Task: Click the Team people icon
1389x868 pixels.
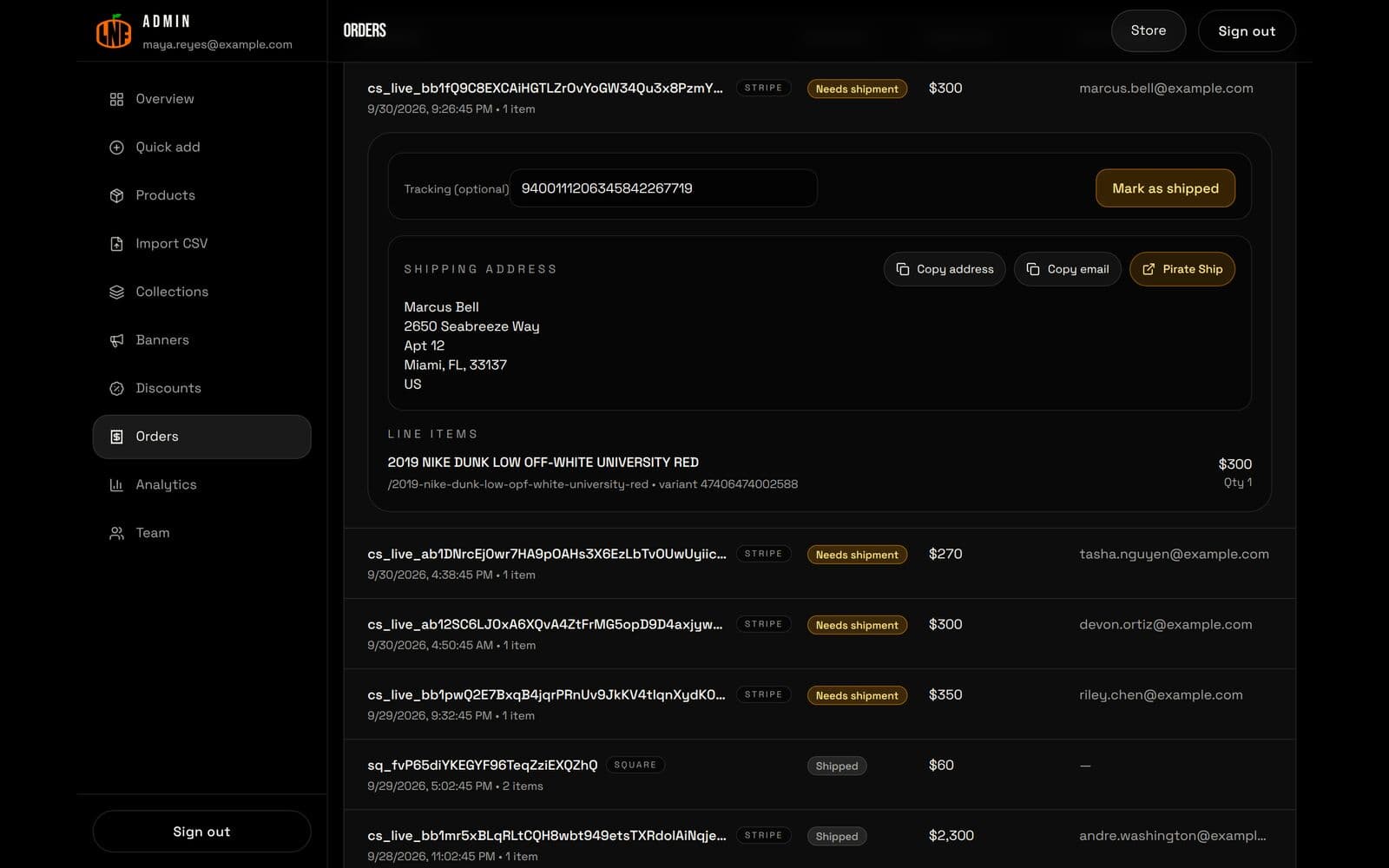Action: pyautogui.click(x=116, y=533)
